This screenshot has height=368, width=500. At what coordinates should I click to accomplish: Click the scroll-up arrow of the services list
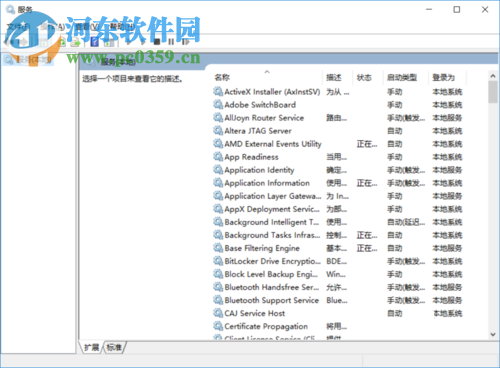(x=493, y=76)
